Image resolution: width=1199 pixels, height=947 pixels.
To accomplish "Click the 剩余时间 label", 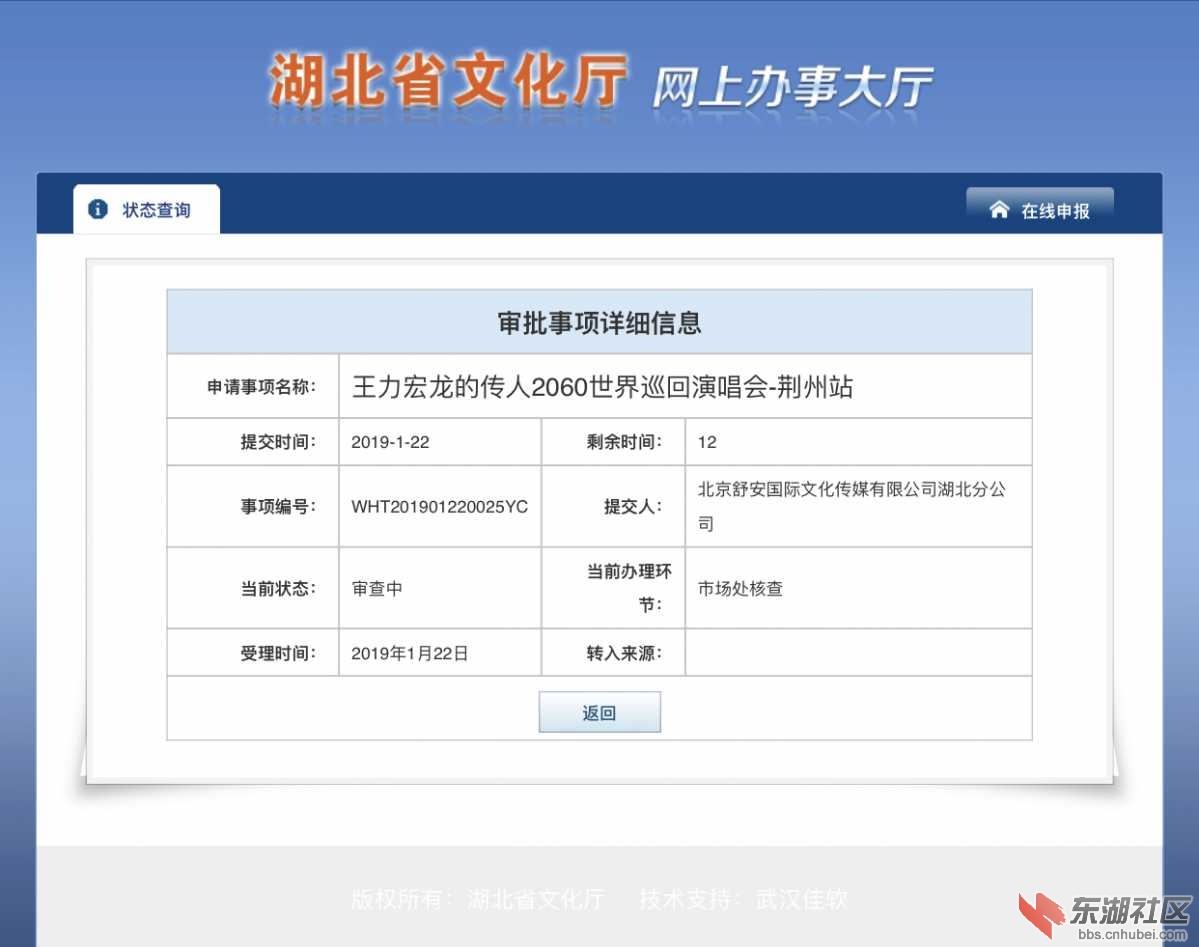I will (x=624, y=442).
